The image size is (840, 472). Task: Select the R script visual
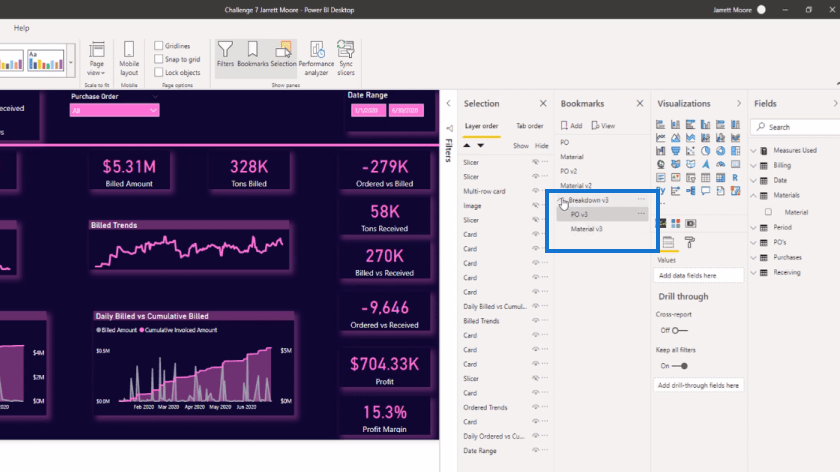click(736, 177)
